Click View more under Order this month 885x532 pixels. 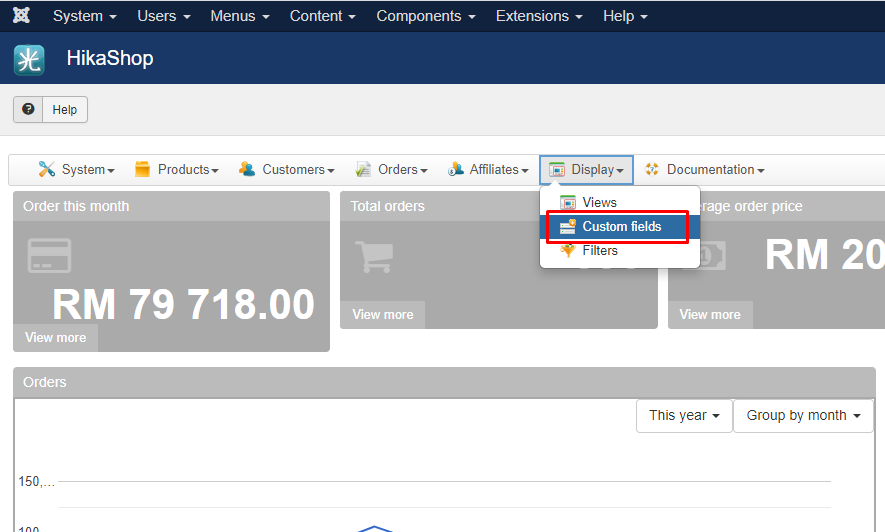(x=55, y=337)
